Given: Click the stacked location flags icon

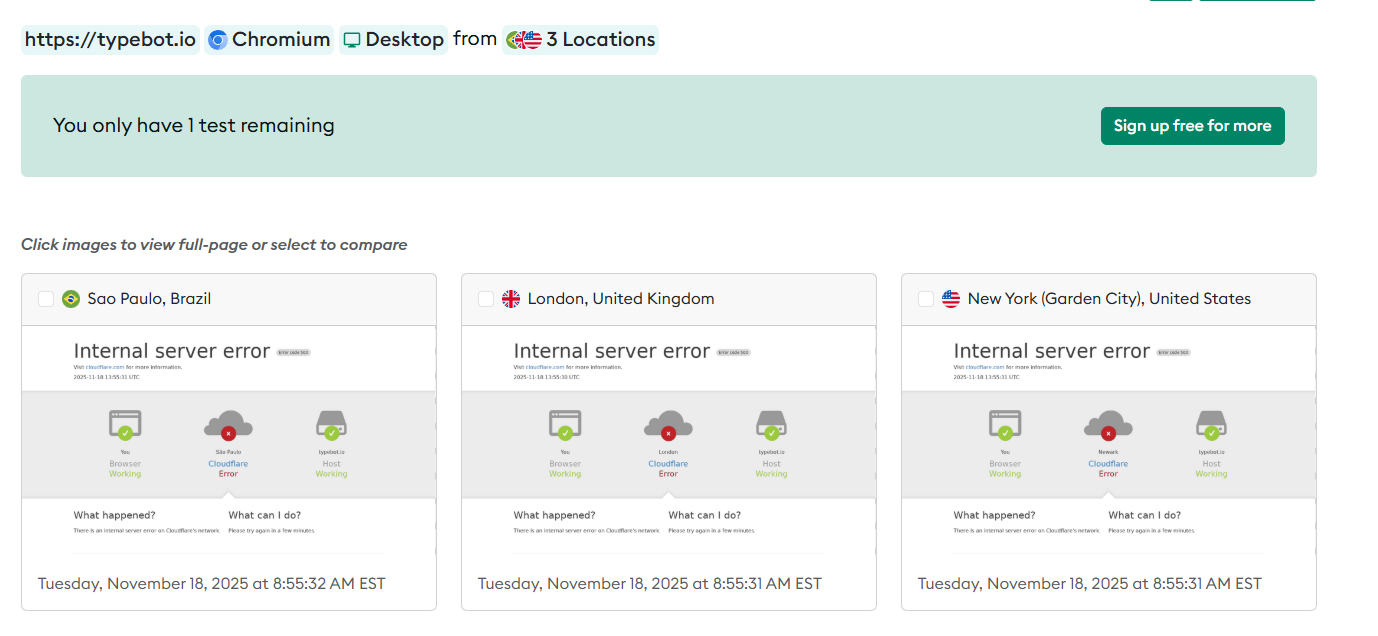Looking at the screenshot, I should click(x=524, y=40).
